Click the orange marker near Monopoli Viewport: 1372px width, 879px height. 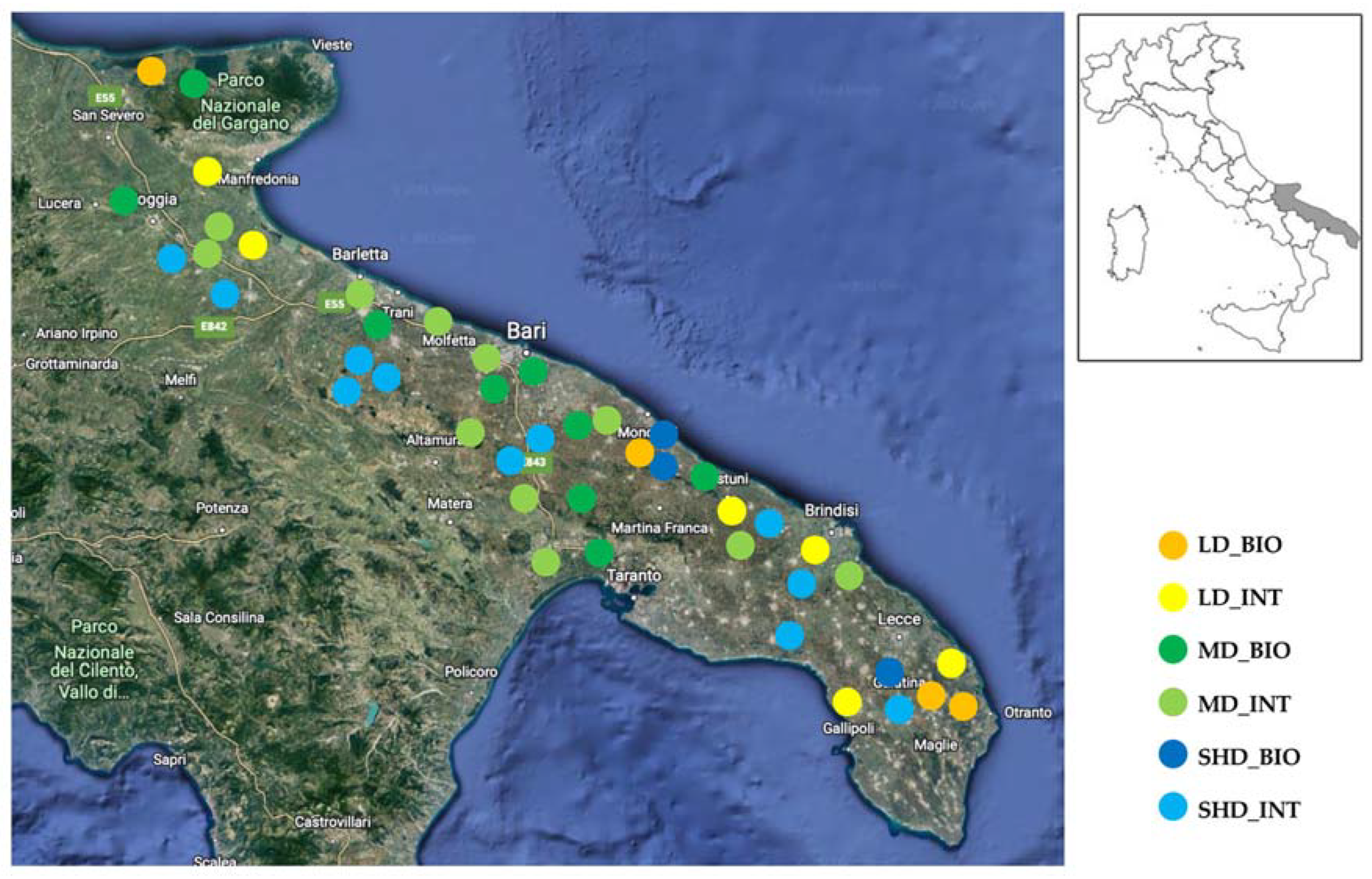pos(639,453)
